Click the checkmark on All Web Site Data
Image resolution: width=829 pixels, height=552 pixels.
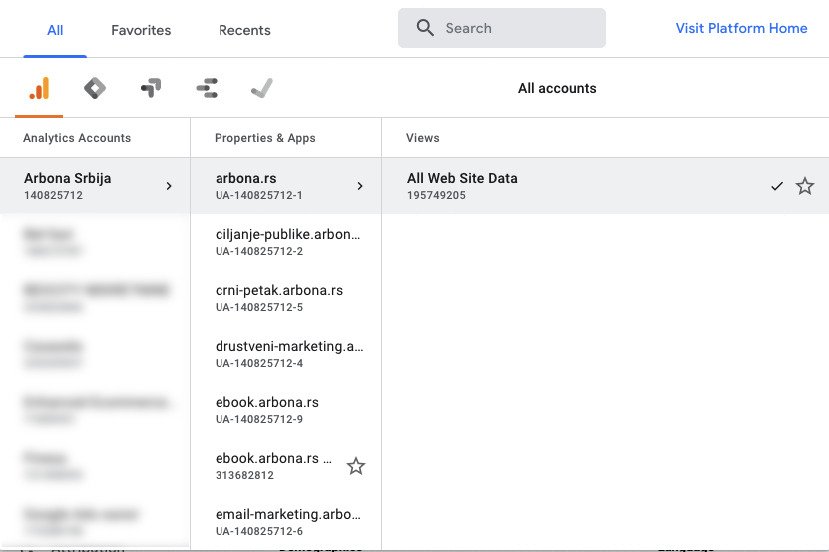tap(777, 186)
